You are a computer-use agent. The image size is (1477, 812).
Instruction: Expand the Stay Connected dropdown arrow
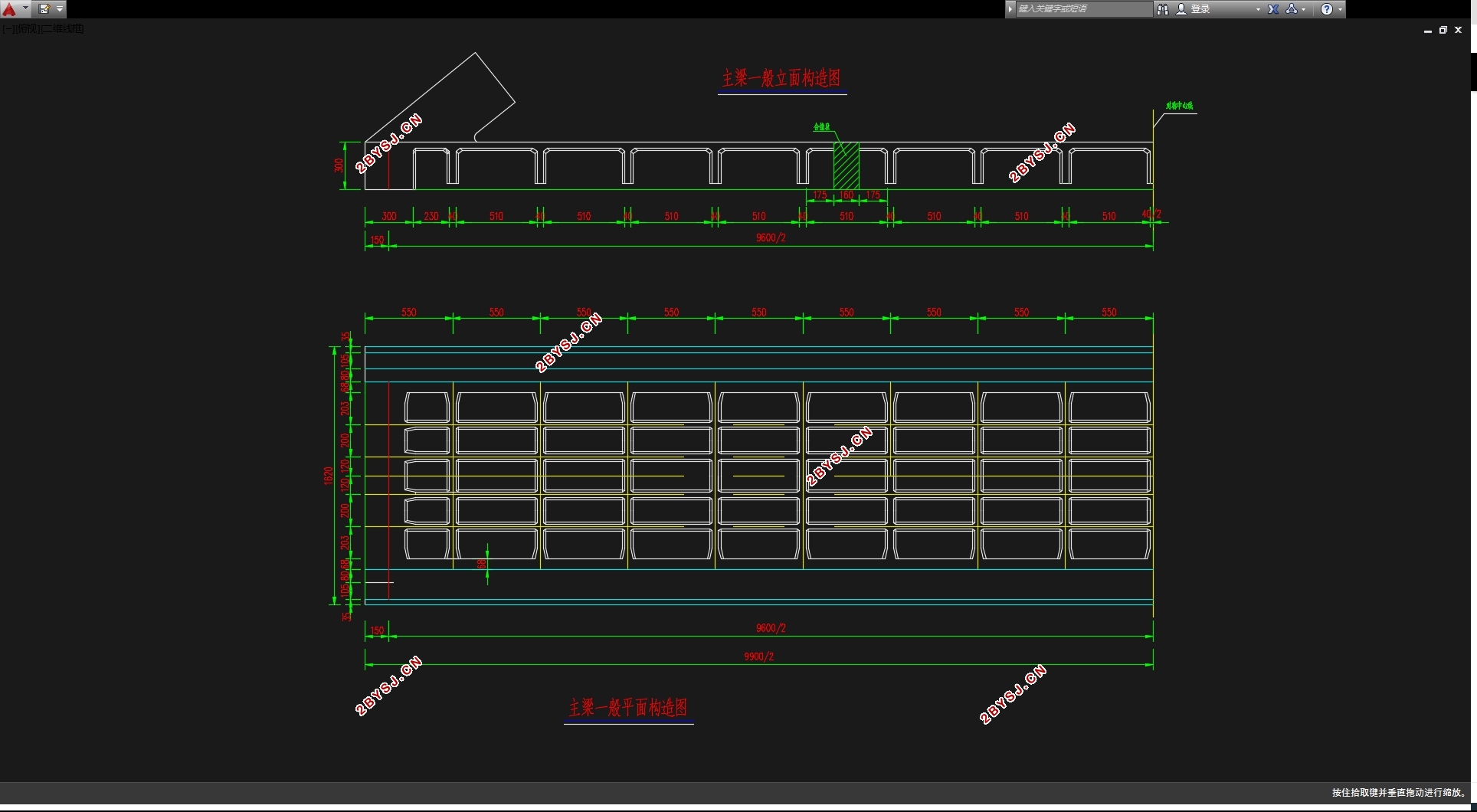(x=1304, y=9)
